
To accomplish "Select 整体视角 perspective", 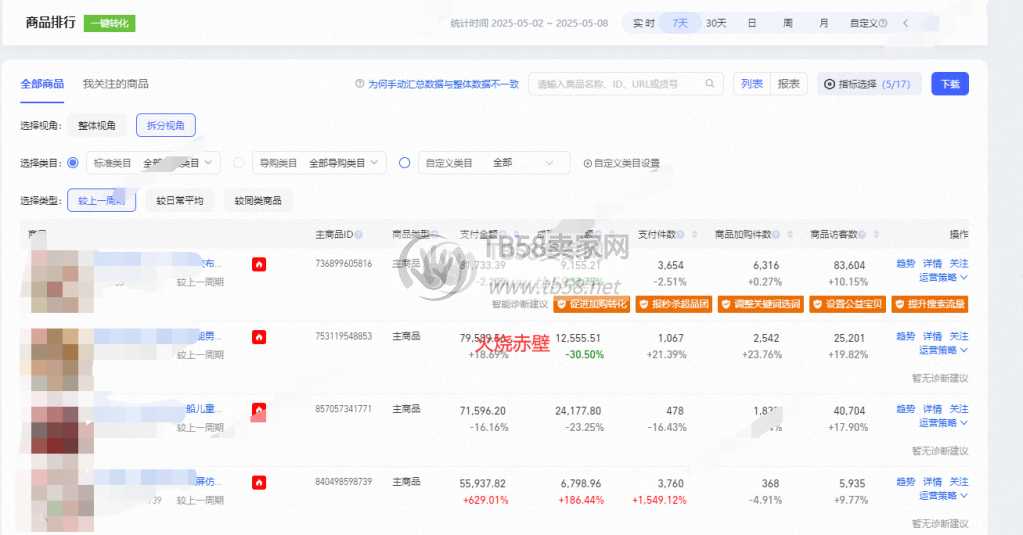I will pos(97,125).
